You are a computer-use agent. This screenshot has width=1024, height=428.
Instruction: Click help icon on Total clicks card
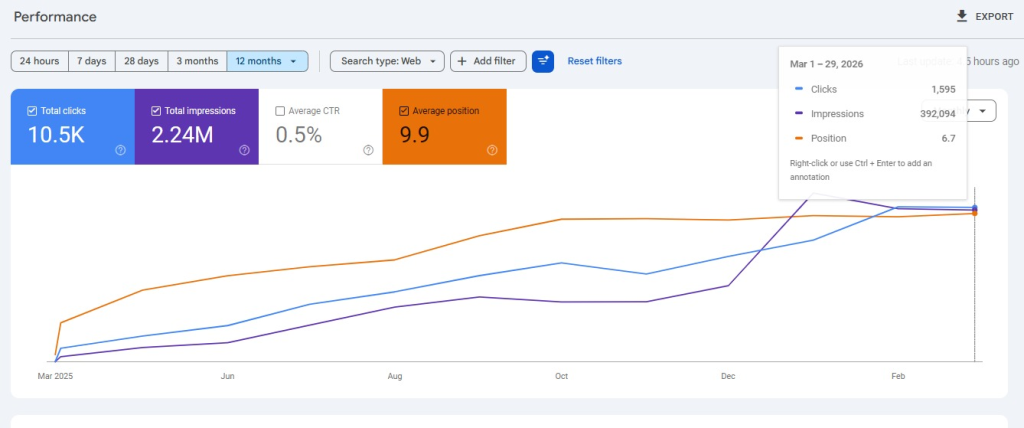(120, 150)
